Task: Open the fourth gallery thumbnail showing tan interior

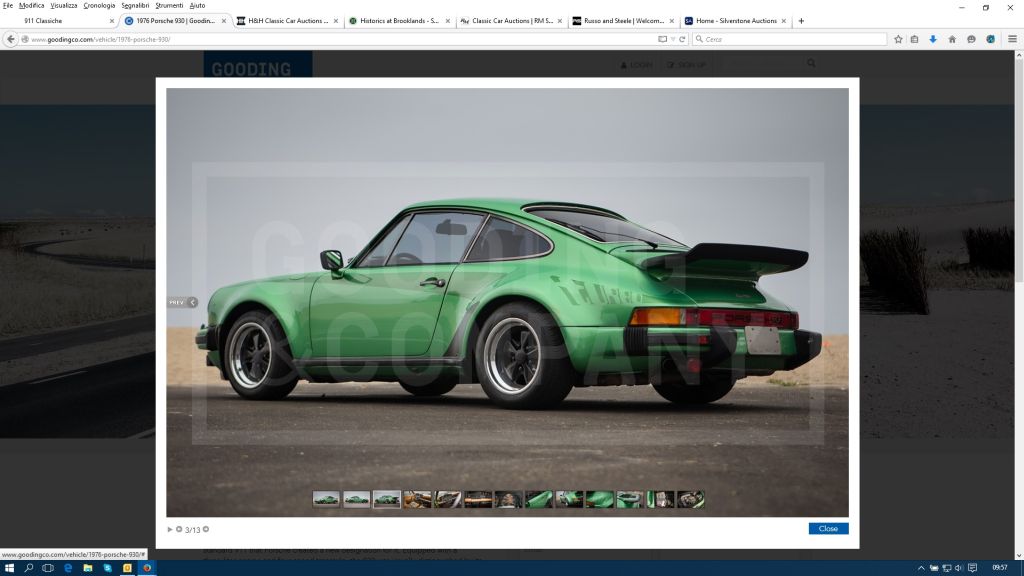Action: coord(417,500)
